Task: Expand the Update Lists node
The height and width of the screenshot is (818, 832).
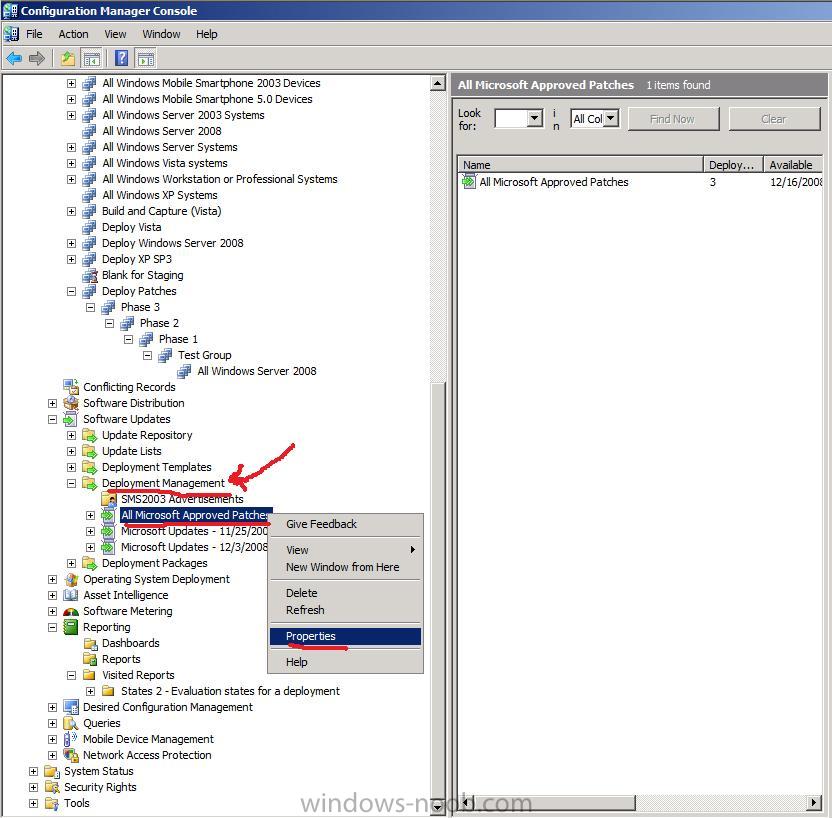Action: [71, 451]
